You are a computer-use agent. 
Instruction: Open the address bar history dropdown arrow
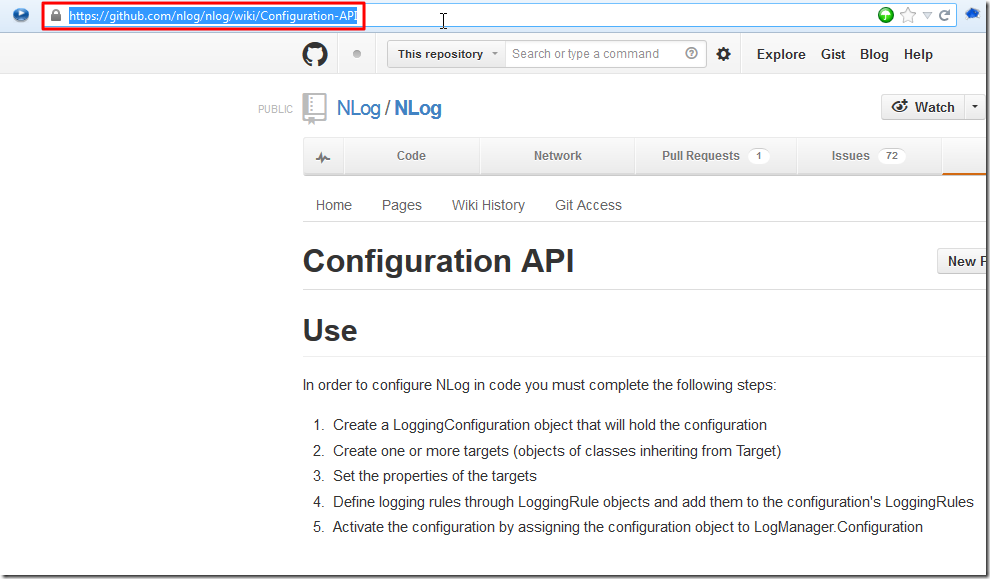[927, 15]
